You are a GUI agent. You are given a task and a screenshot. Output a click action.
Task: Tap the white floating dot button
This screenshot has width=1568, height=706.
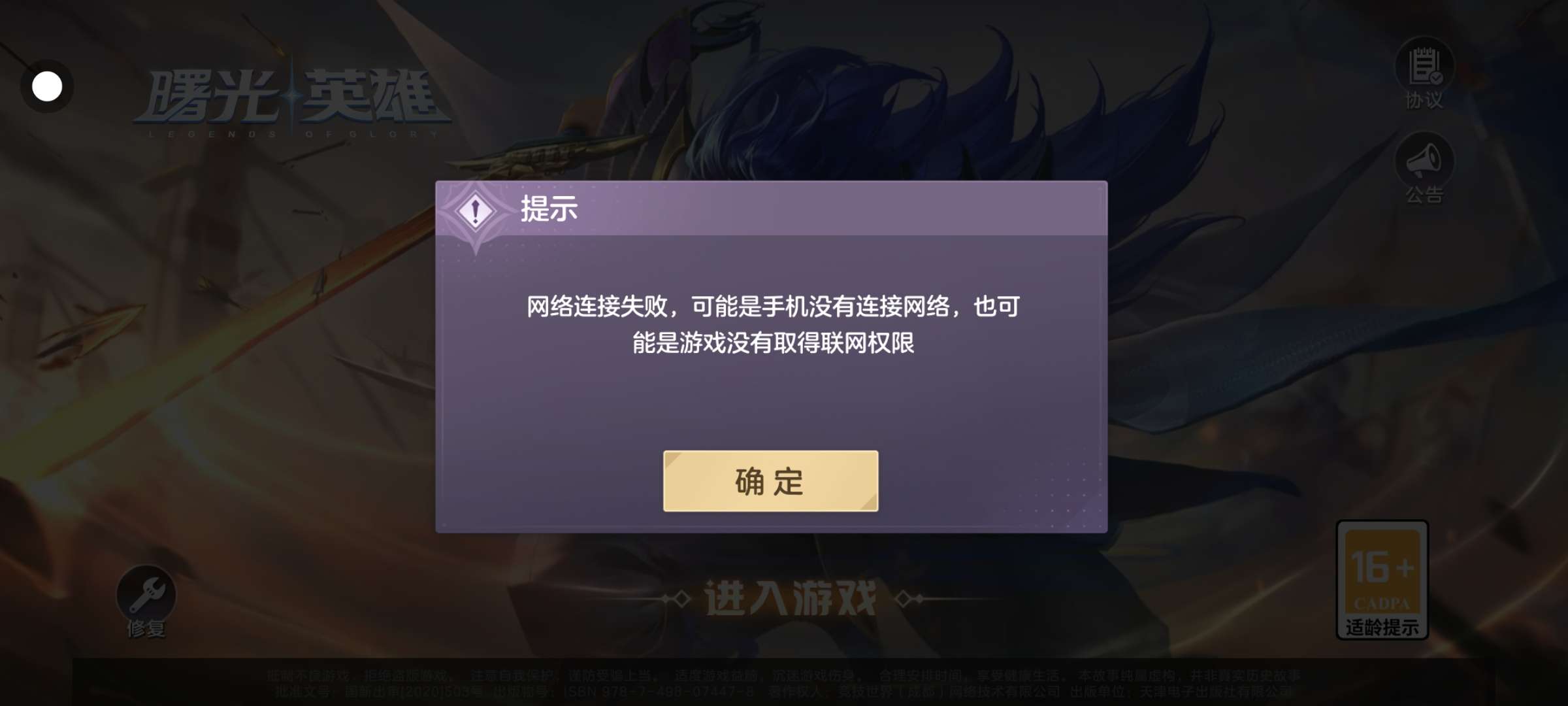[x=47, y=86]
